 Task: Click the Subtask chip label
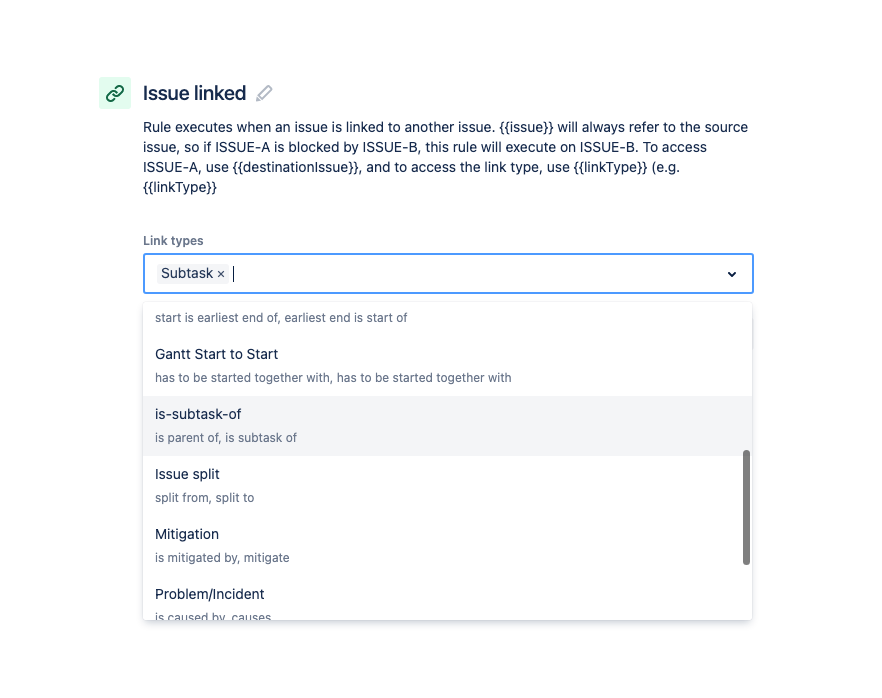[x=187, y=273]
